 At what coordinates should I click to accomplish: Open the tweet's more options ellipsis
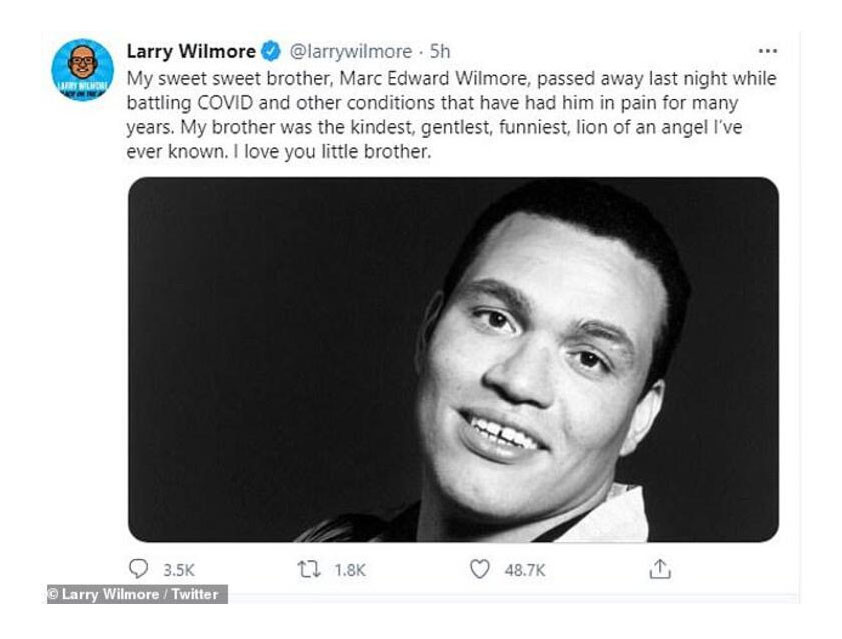coord(767,51)
